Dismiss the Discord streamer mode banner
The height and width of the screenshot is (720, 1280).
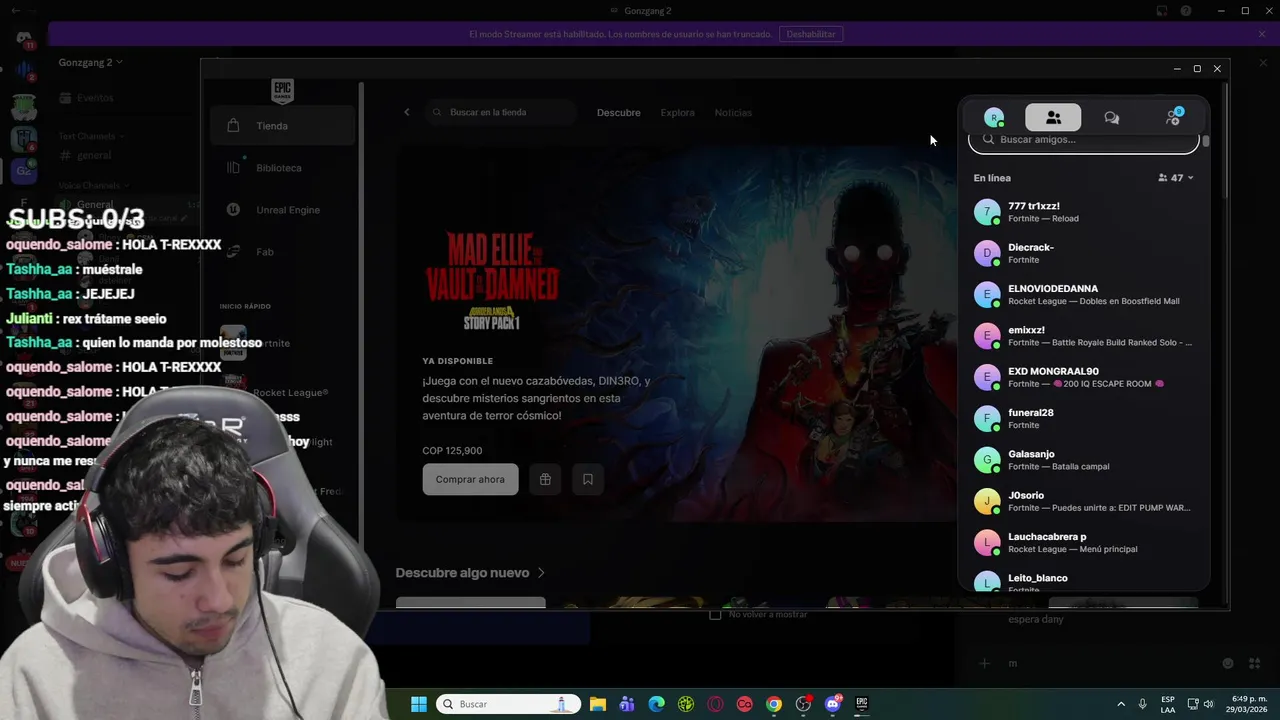(1262, 34)
